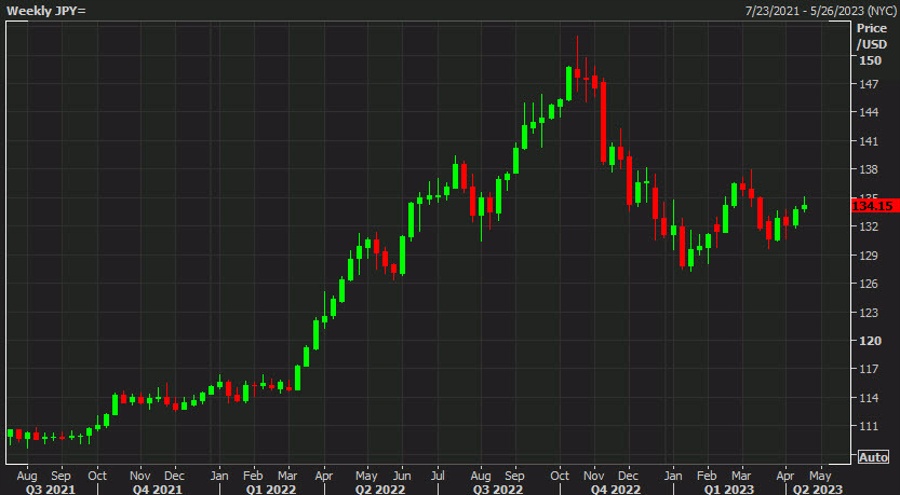Click the 141 price axis label

(868, 141)
